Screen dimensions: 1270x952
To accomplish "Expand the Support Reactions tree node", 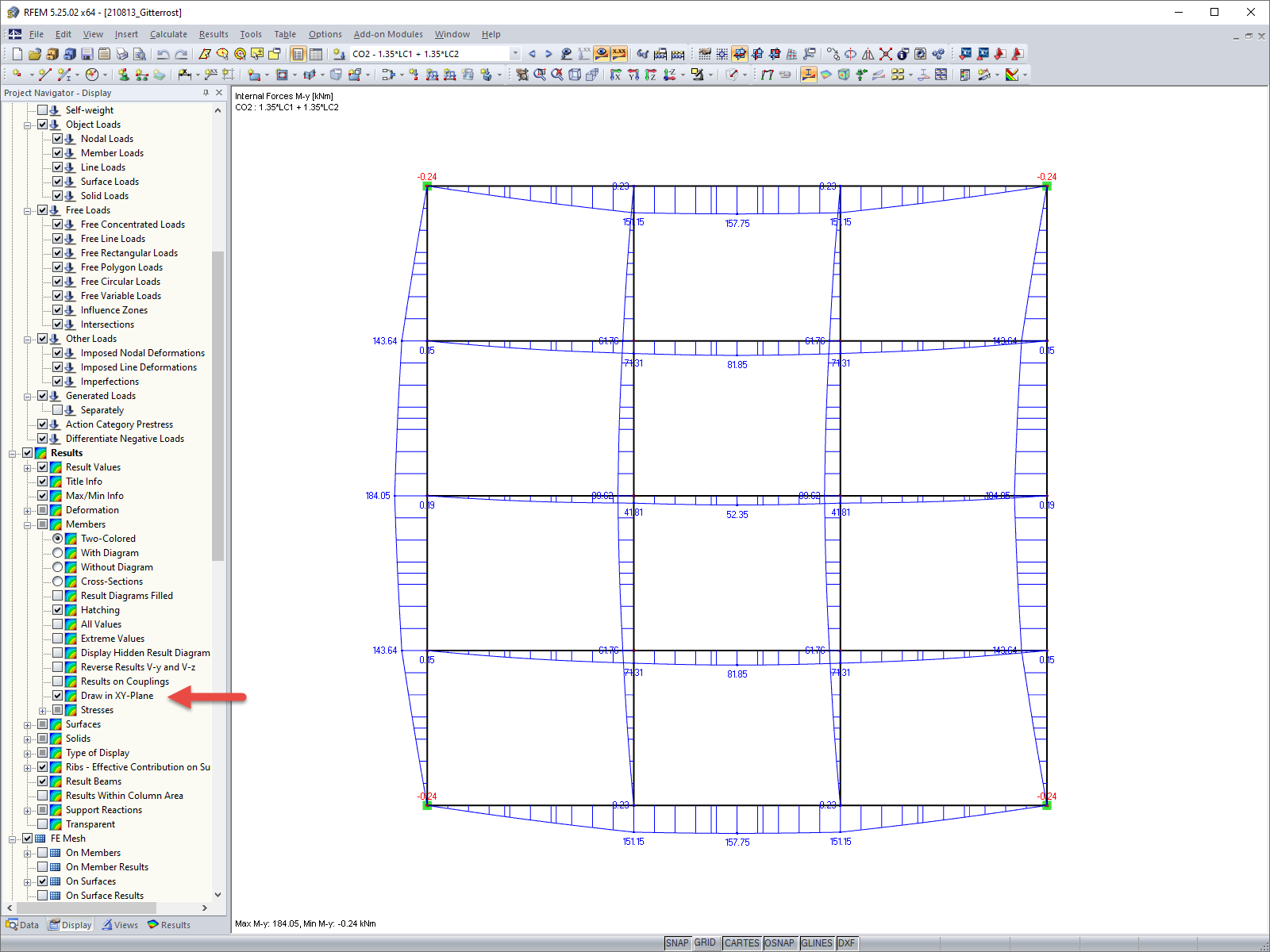I will pyautogui.click(x=28, y=810).
